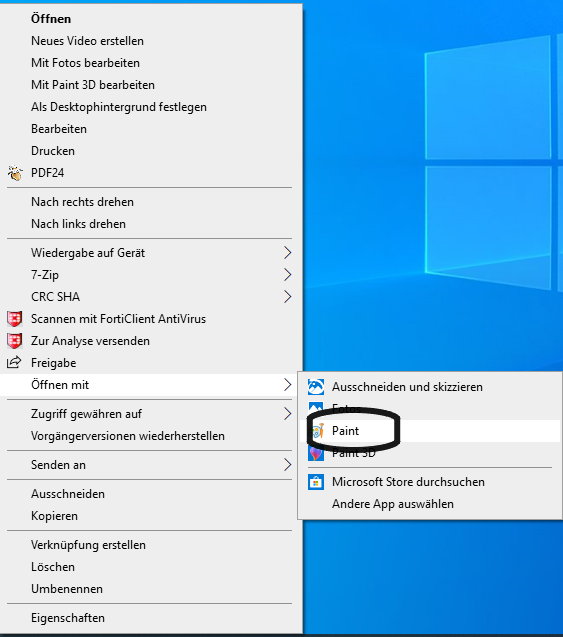
Task: Open the PDF24 menu entry
Action: pos(151,173)
